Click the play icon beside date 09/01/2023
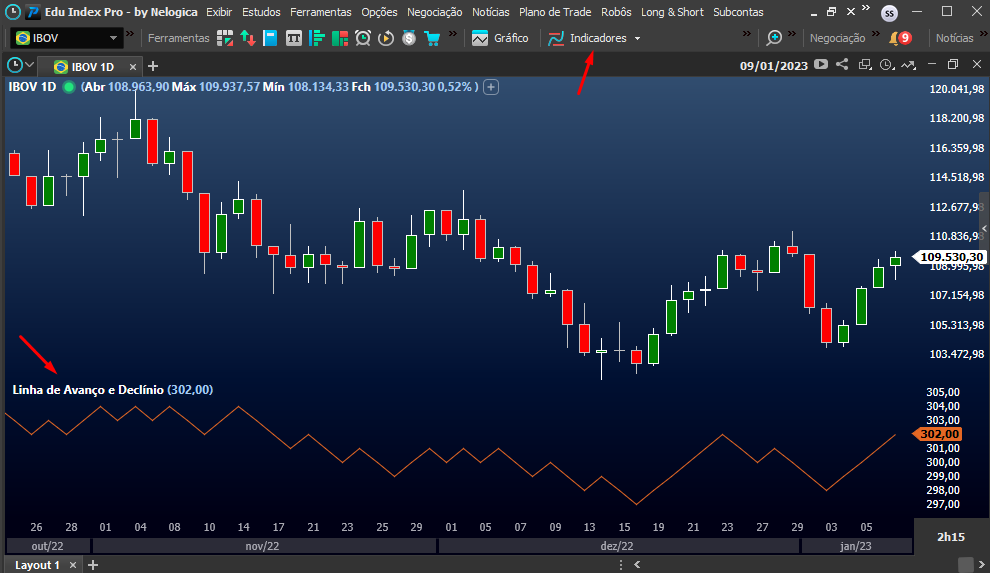The width and height of the screenshot is (990, 573). [821, 65]
